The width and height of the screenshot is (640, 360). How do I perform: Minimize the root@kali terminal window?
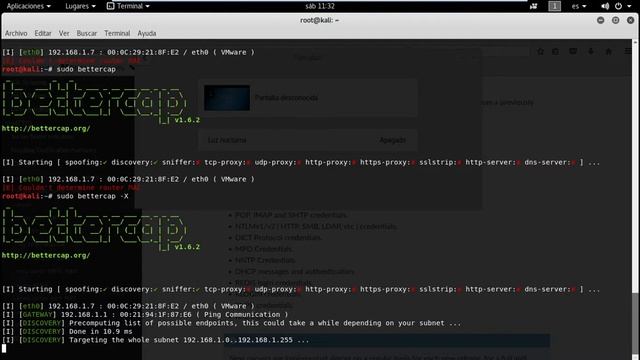click(600, 20)
